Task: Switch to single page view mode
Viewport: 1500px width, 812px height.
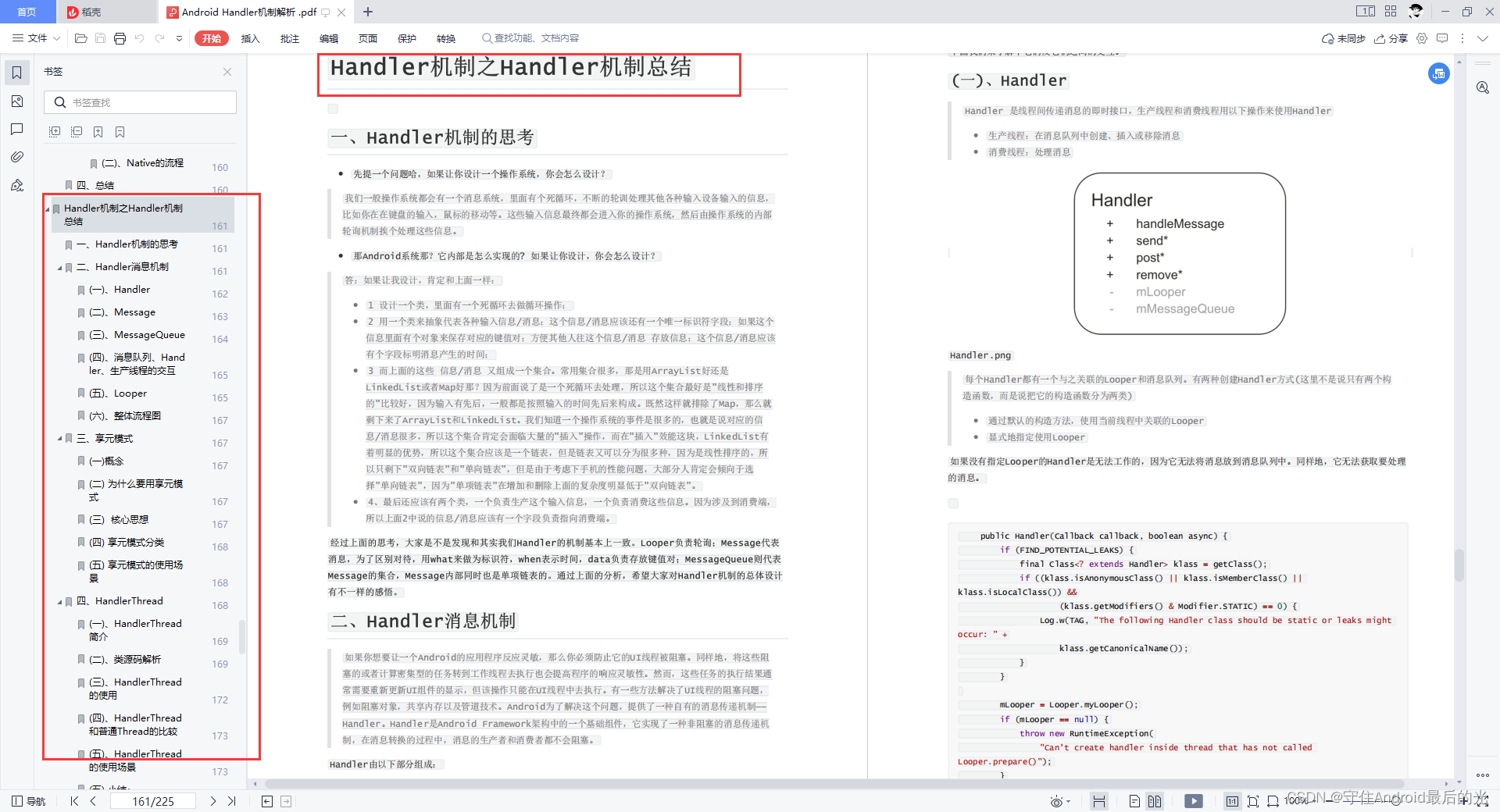Action: pyautogui.click(x=1134, y=801)
